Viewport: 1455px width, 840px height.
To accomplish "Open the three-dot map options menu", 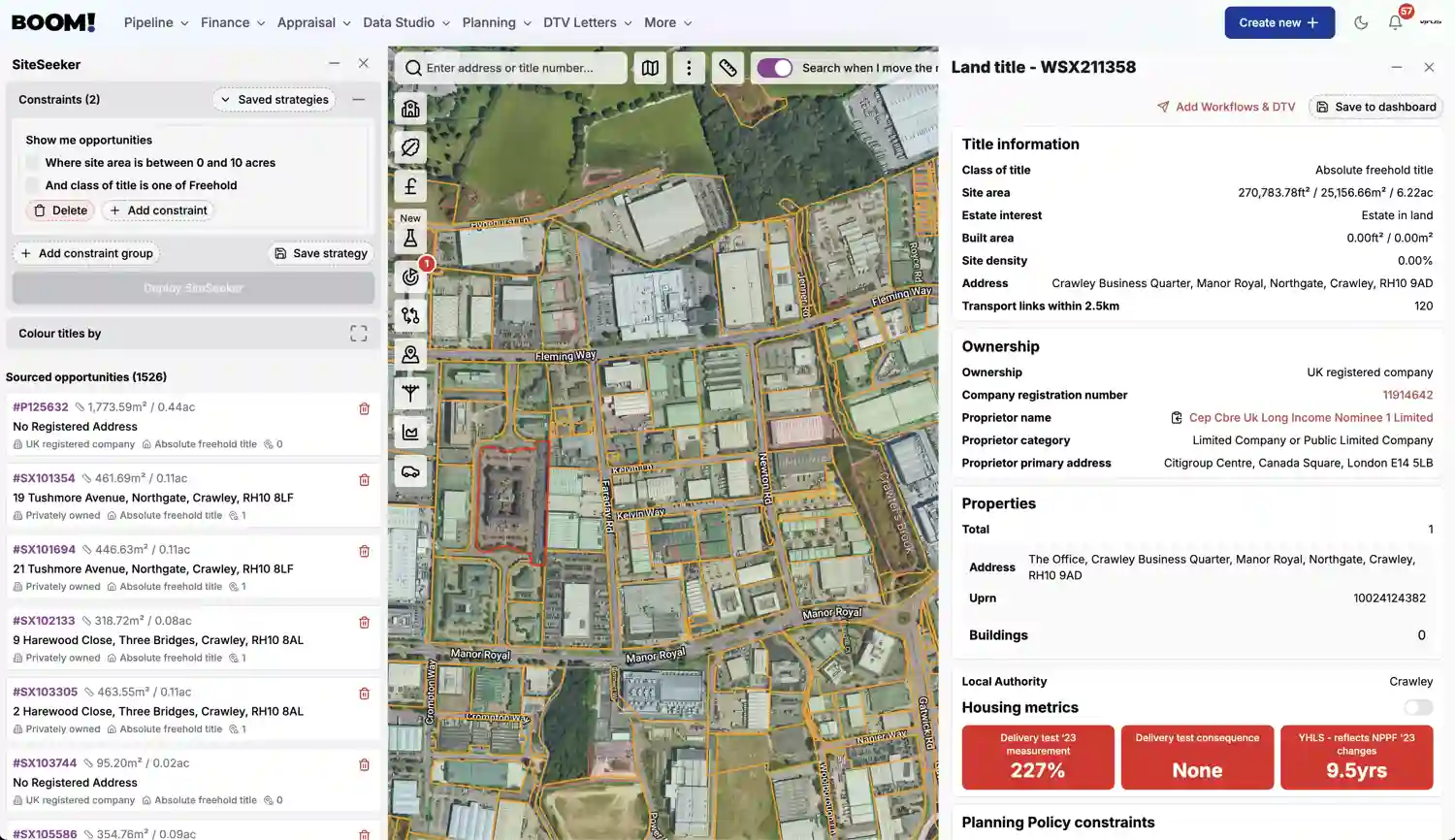I will (x=689, y=68).
